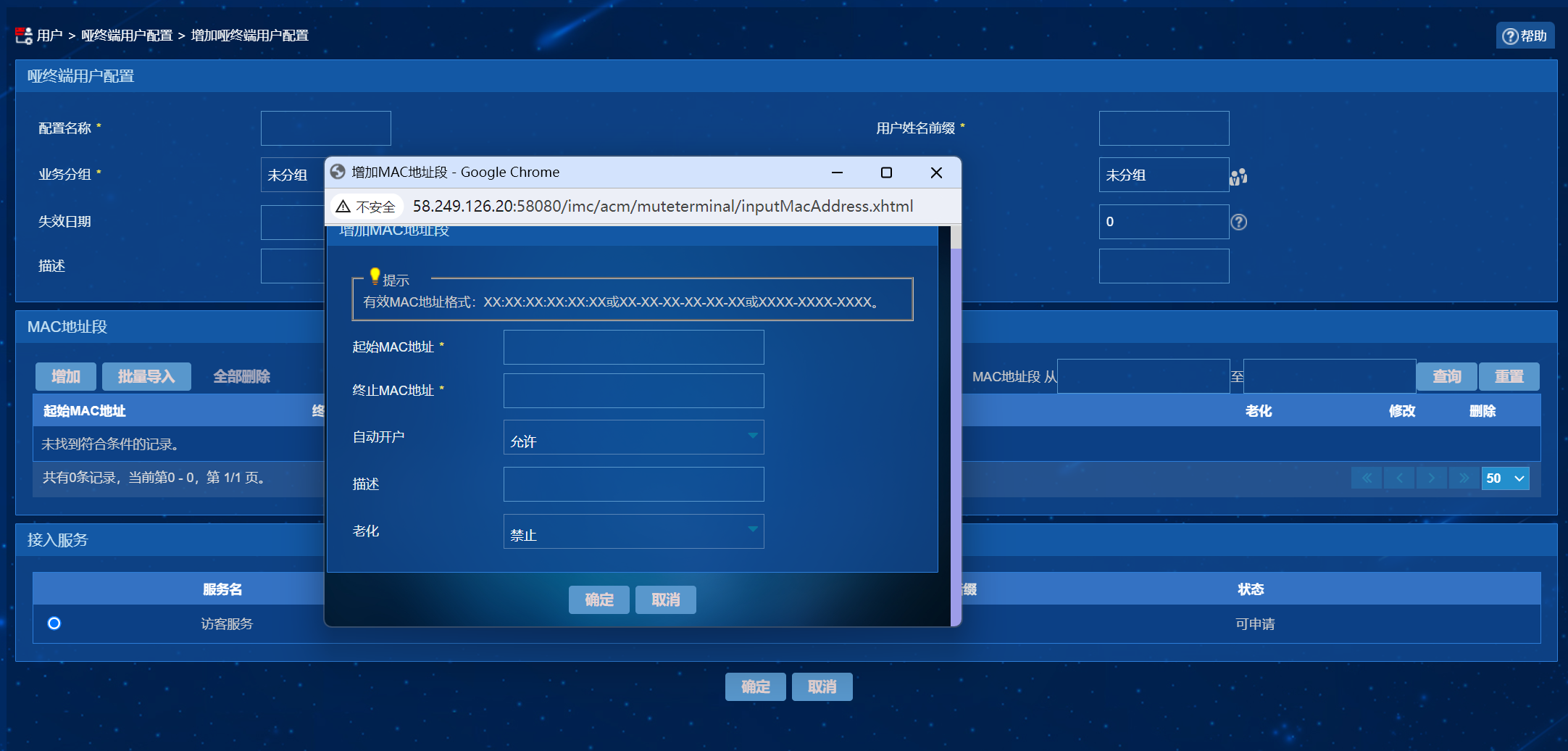Click the 批量导入 button

146,376
